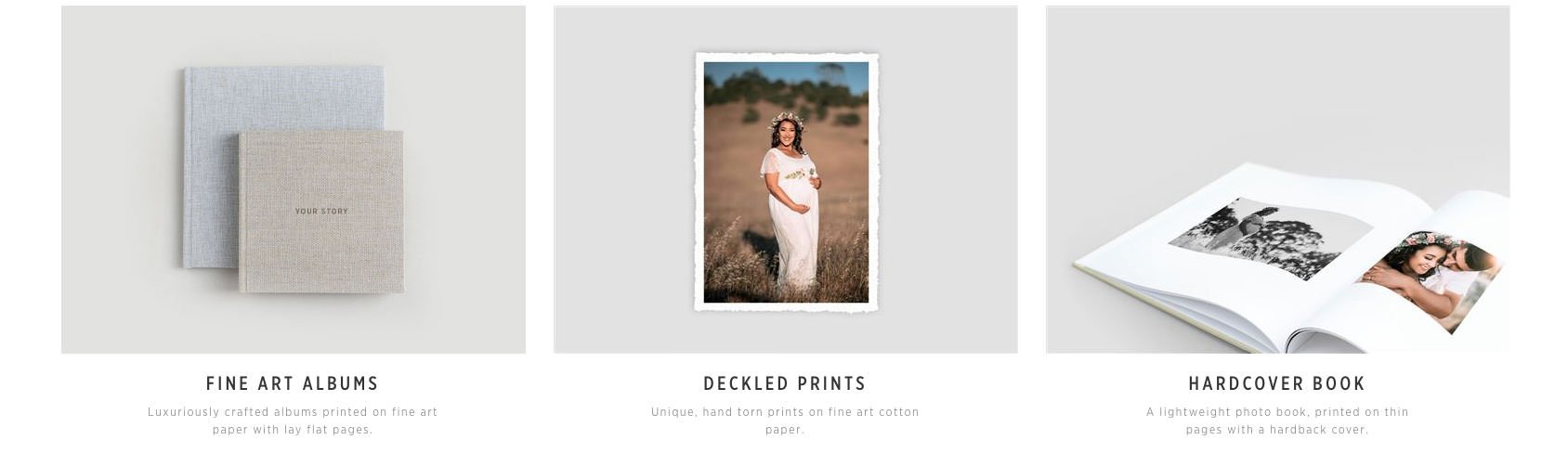Click the 'Unique, hand torn prints' description
This screenshot has width=1568, height=466.
785,421
